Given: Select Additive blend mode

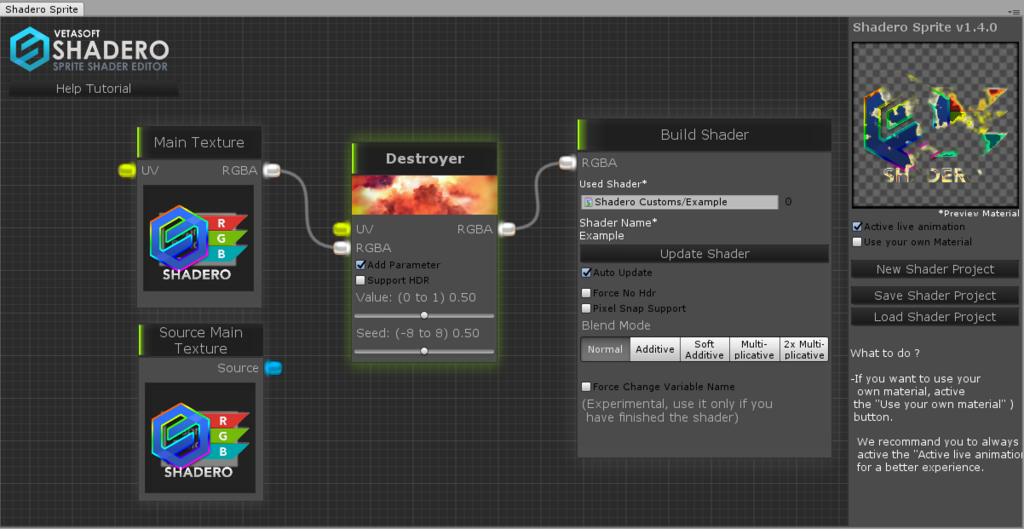Looking at the screenshot, I should (655, 349).
